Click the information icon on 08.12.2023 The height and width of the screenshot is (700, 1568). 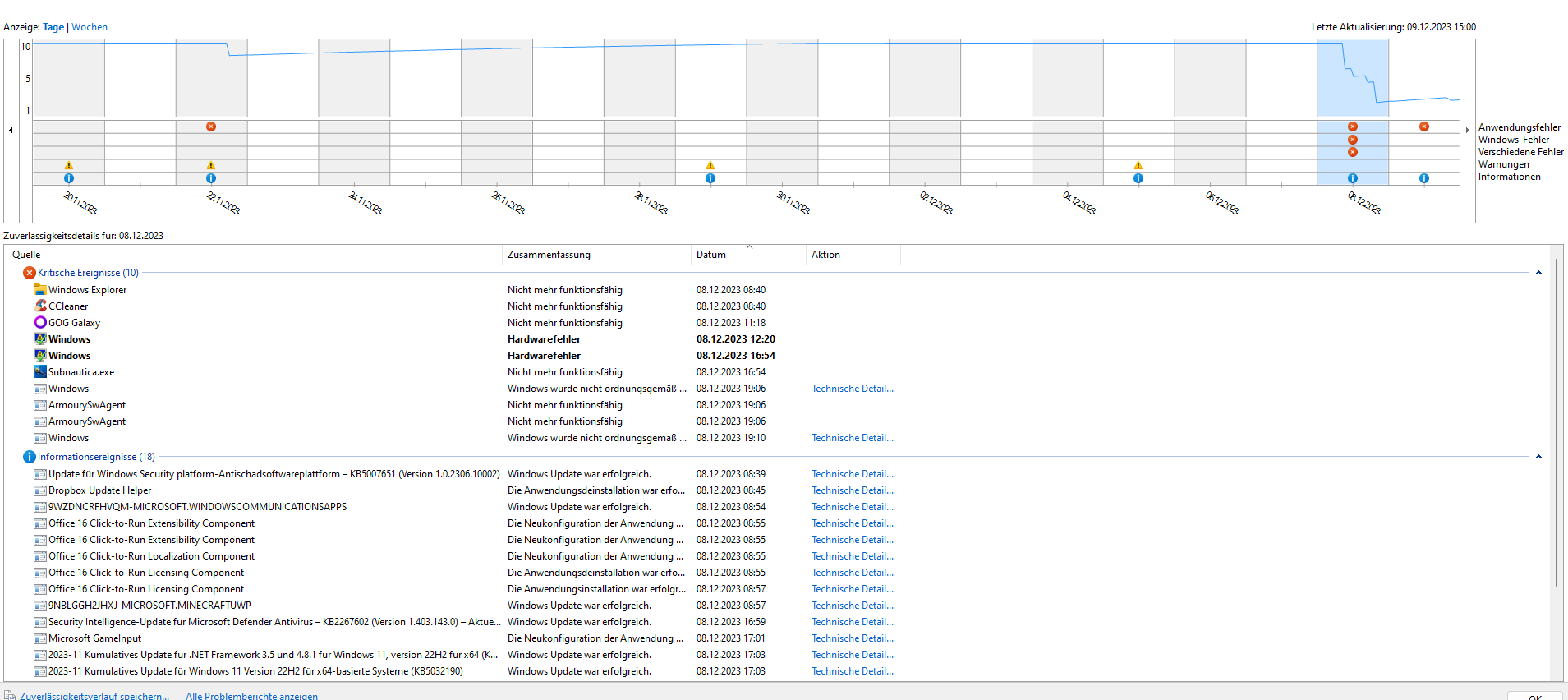[x=1353, y=178]
